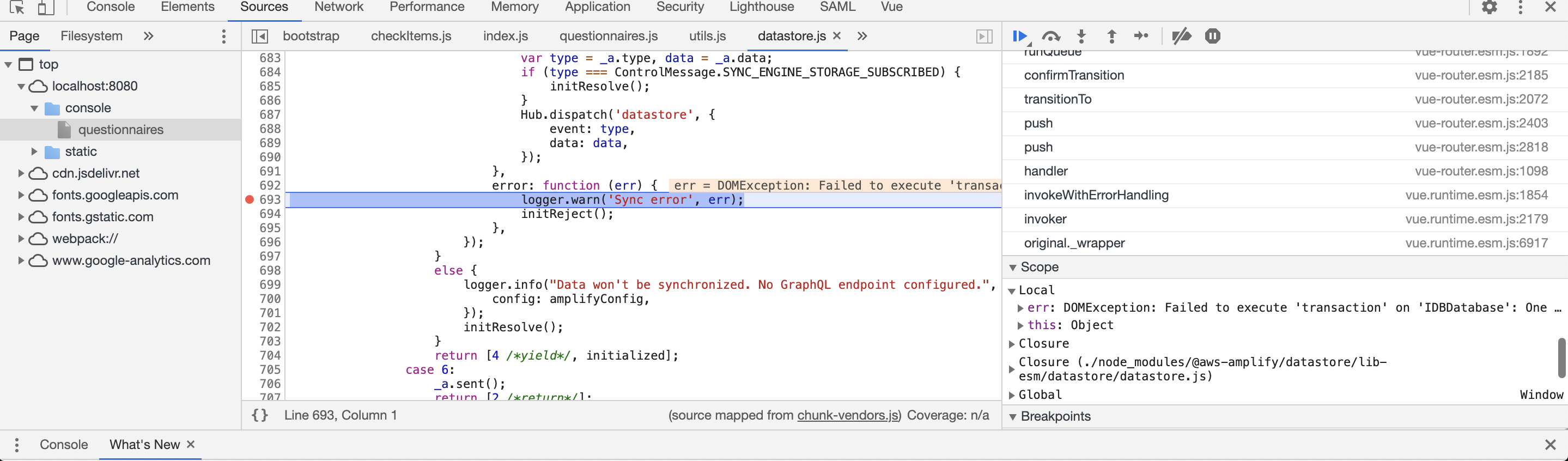Collapse the localhost:8080 tree node
Screen dimensions: 1568x461
[x=21, y=87]
